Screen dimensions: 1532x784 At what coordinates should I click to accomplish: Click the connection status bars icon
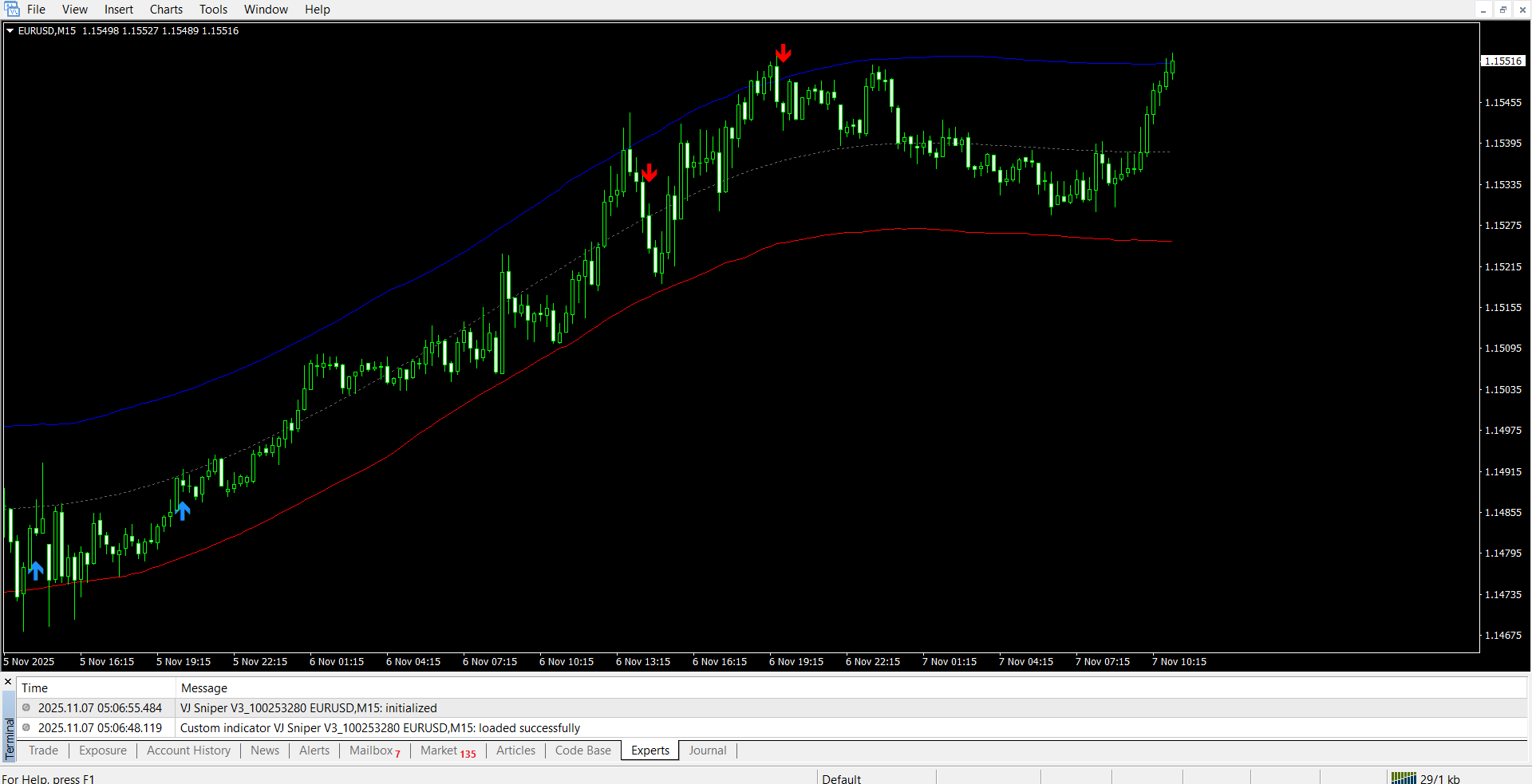coord(1403,778)
